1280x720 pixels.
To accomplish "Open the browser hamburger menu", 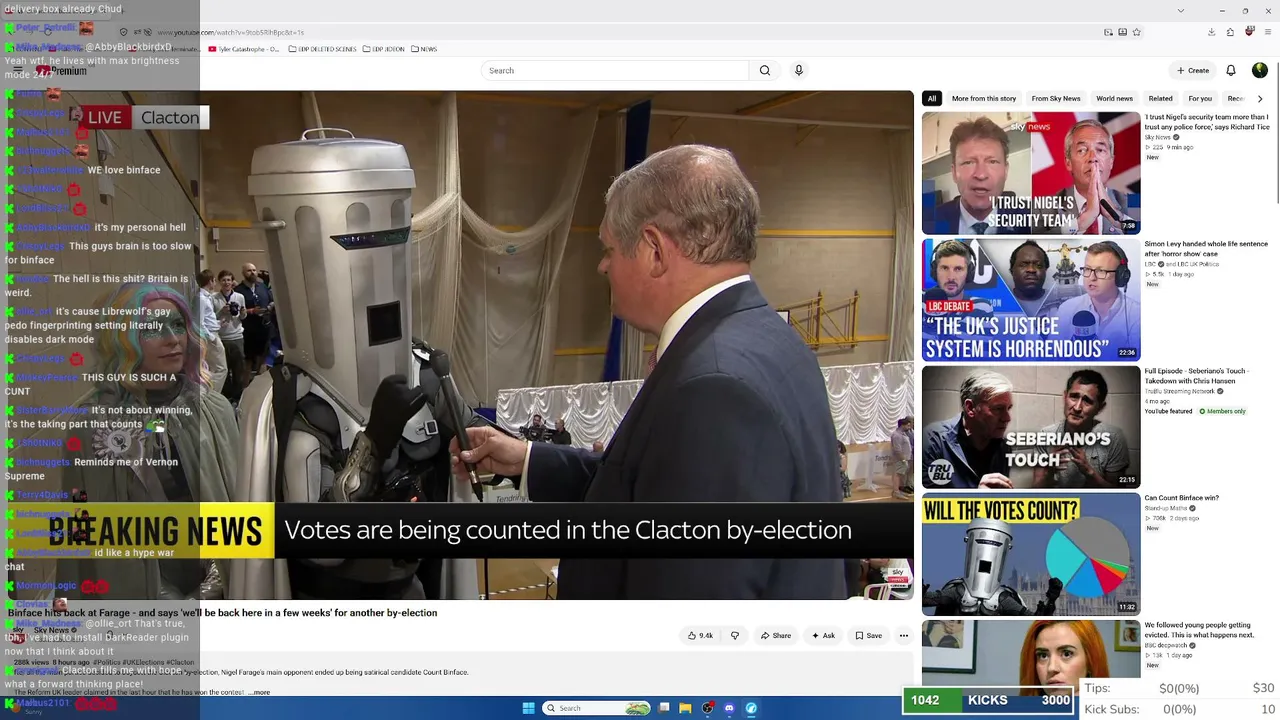I will pos(1268,32).
